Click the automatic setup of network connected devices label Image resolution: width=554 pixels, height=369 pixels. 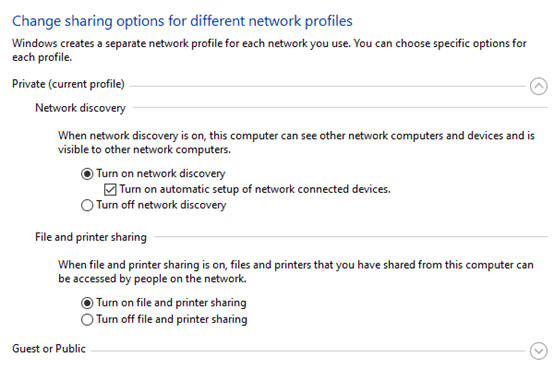[x=255, y=189]
